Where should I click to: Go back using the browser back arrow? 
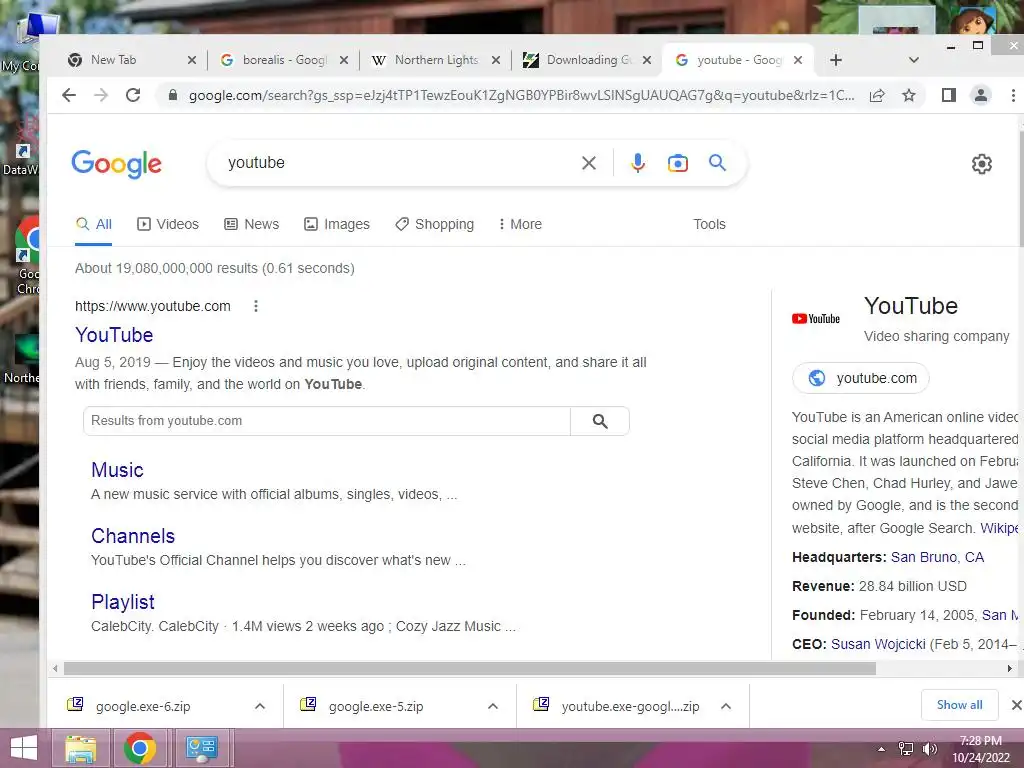coord(69,95)
